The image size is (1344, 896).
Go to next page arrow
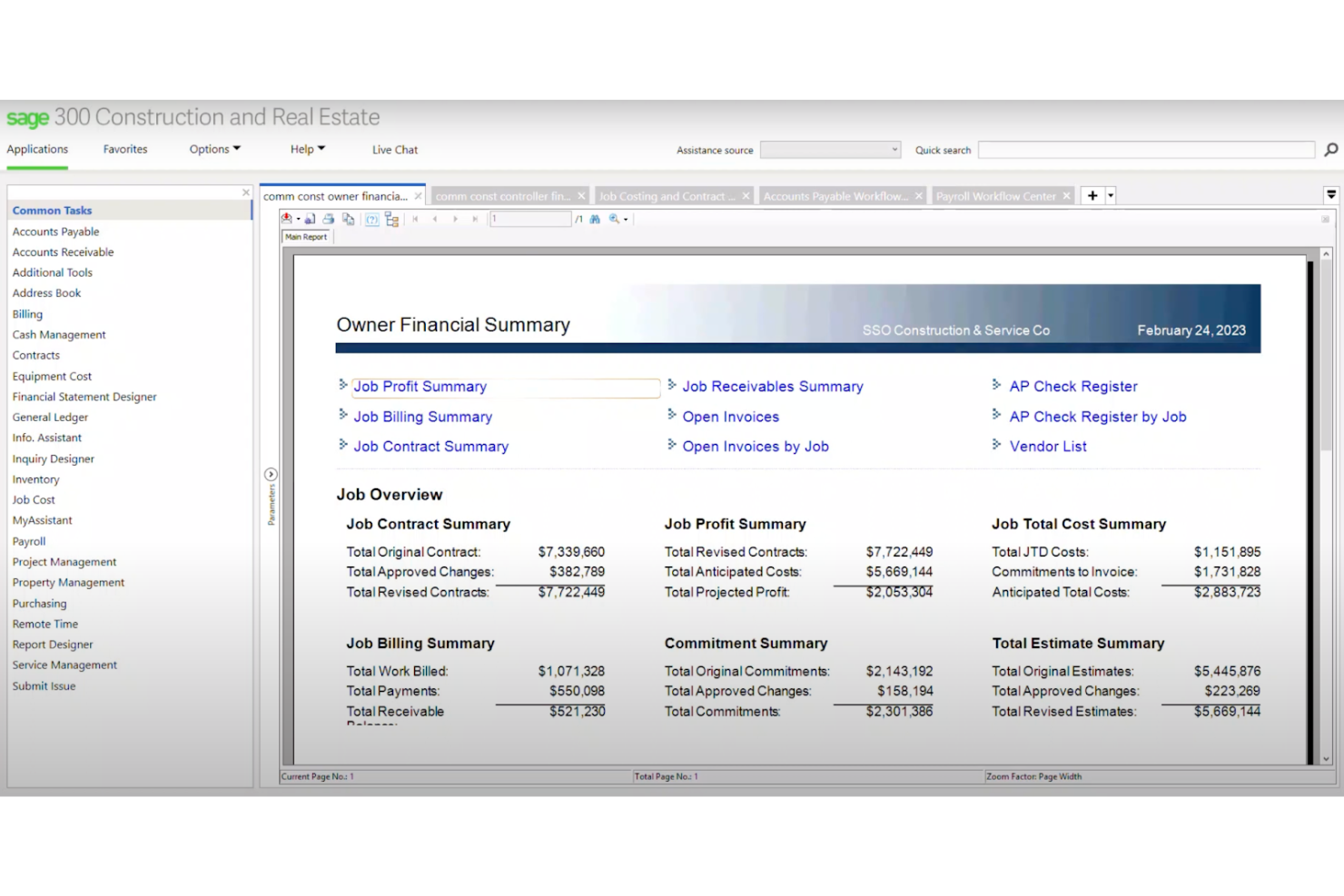tap(455, 219)
